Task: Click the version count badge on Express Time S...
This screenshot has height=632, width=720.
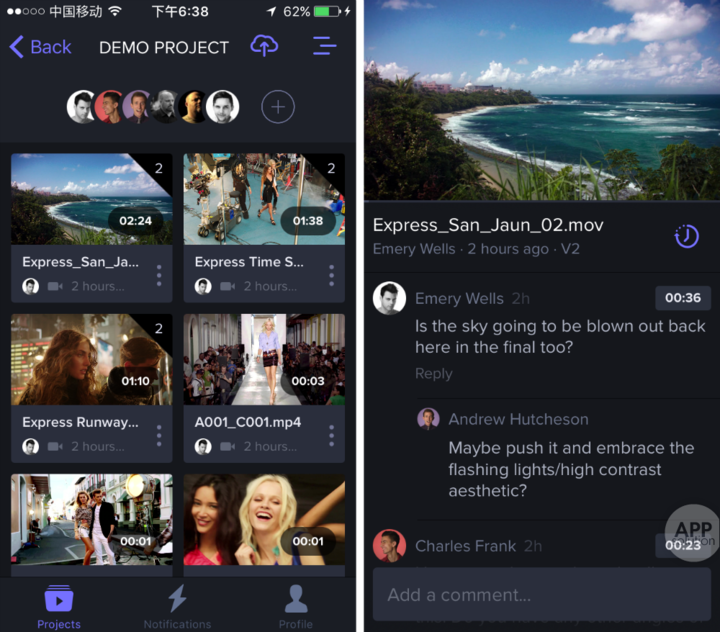Action: (331, 169)
